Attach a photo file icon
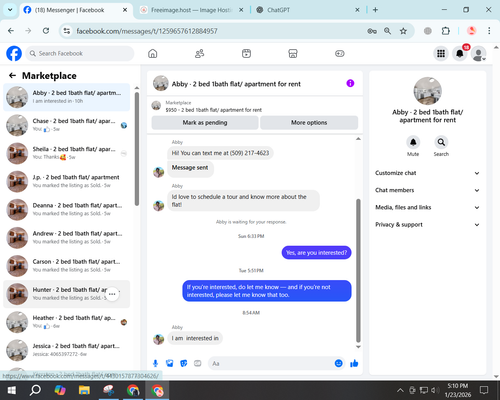Viewport: 500px width, 400px height. coord(170,363)
